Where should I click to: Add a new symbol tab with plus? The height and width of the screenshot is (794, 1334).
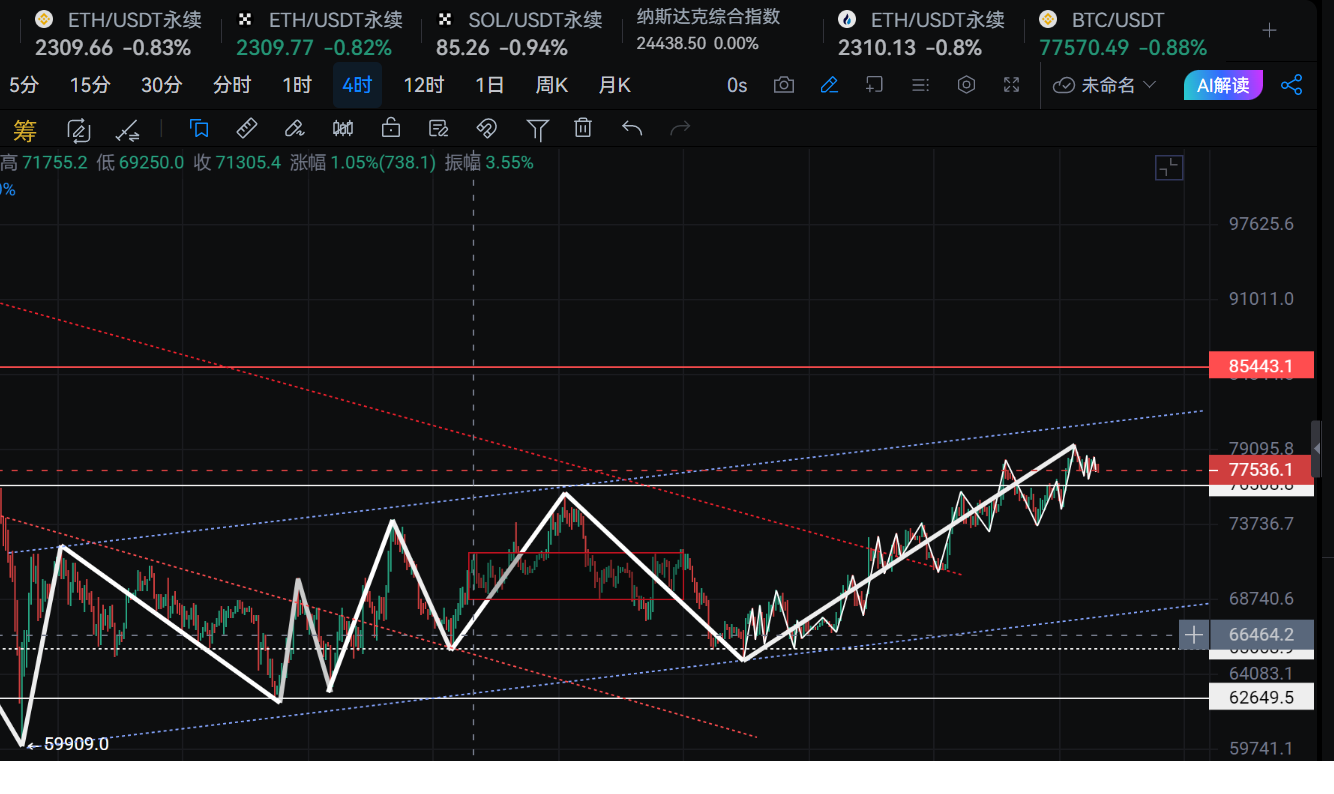pyautogui.click(x=1269, y=30)
